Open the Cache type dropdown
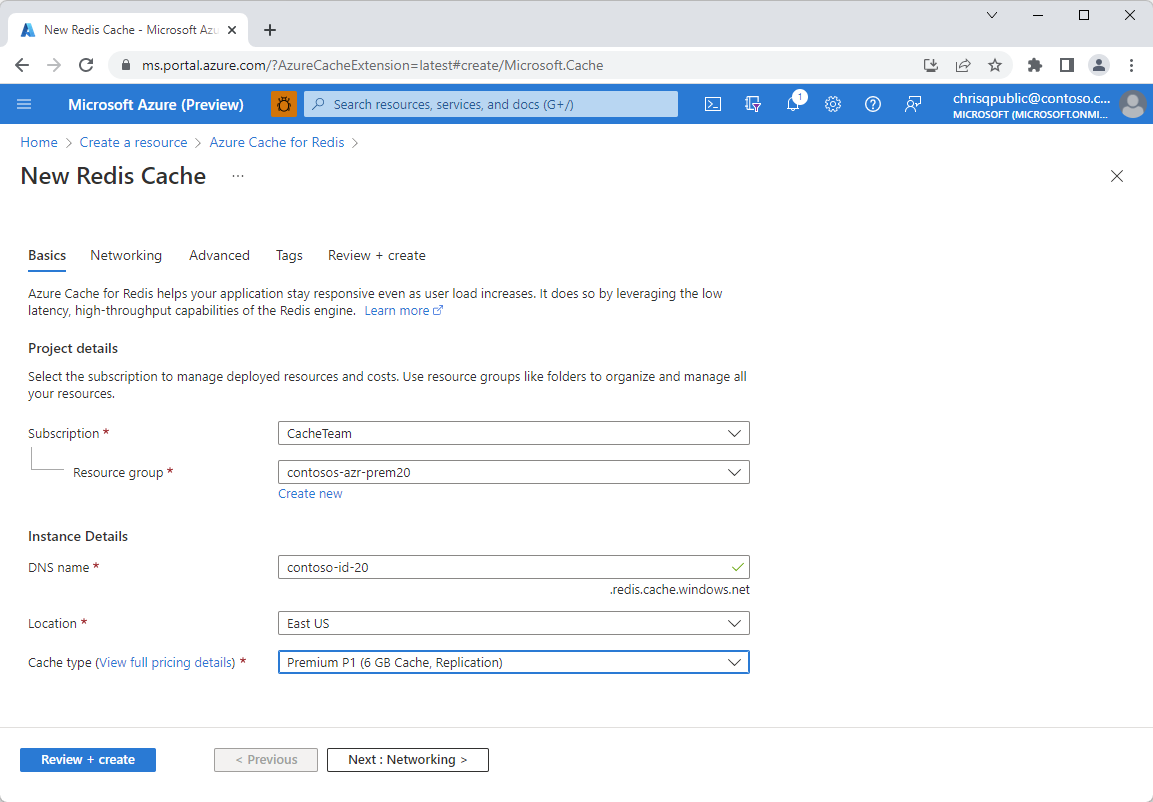Screen dimensions: 1153x802 tap(513, 662)
